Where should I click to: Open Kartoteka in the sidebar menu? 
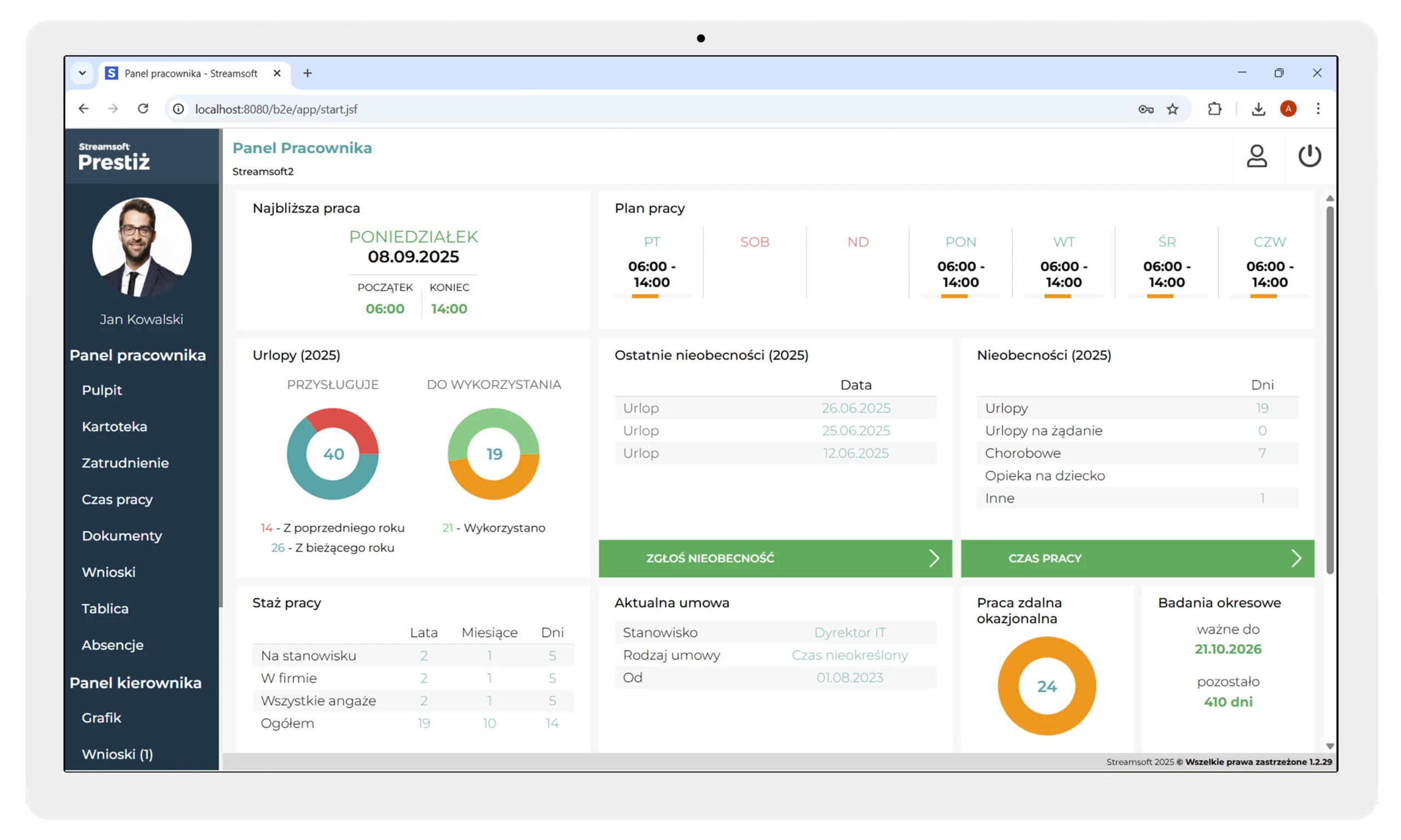pyautogui.click(x=114, y=426)
